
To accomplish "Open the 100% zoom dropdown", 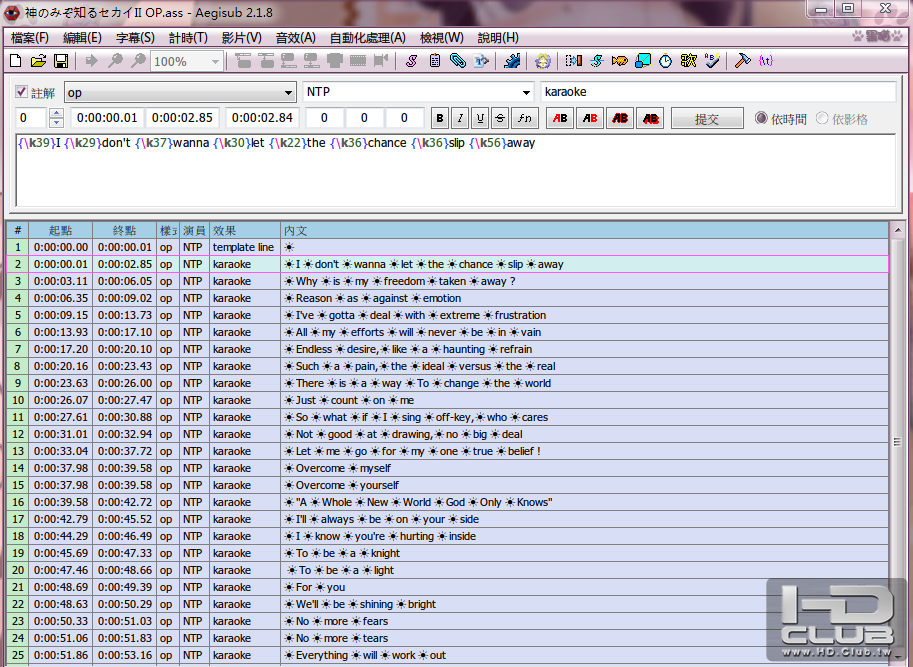I will tap(187, 62).
